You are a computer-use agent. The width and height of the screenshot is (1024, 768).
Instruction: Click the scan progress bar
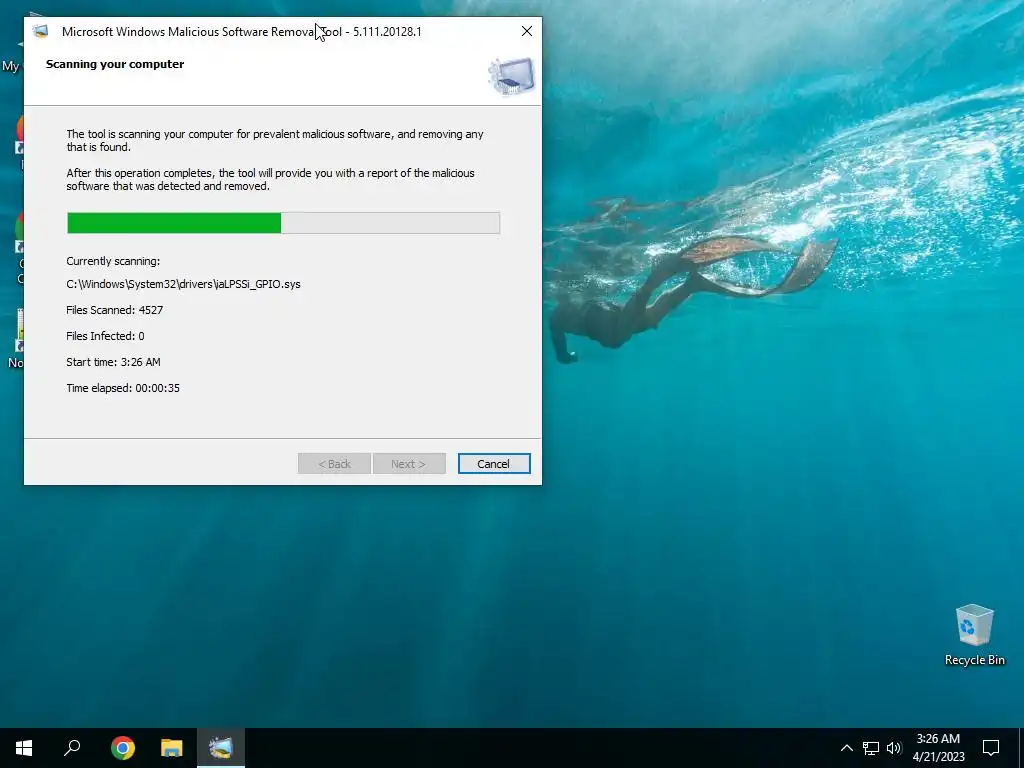[283, 223]
